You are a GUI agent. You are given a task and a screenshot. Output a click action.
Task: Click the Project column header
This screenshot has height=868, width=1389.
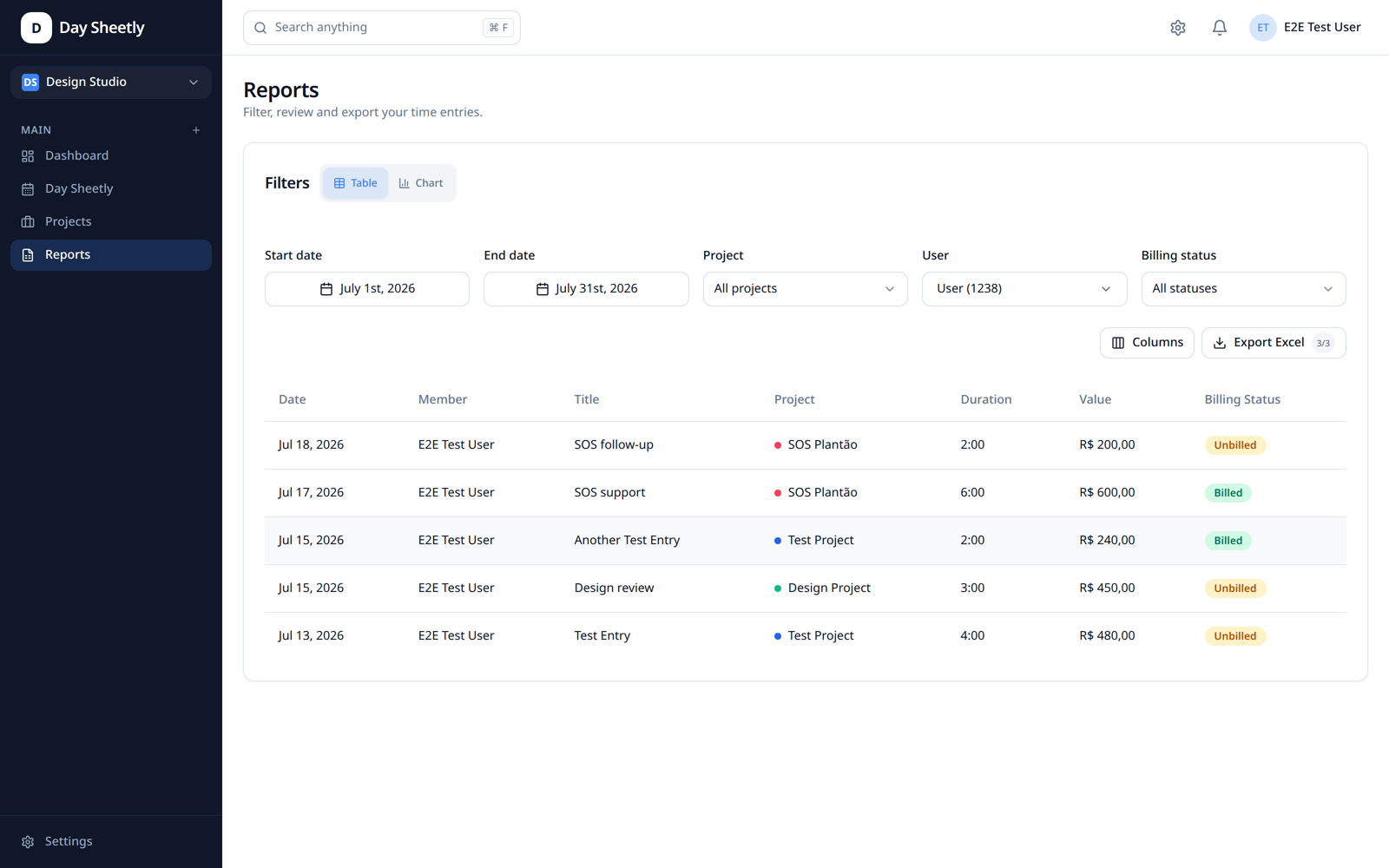[794, 399]
